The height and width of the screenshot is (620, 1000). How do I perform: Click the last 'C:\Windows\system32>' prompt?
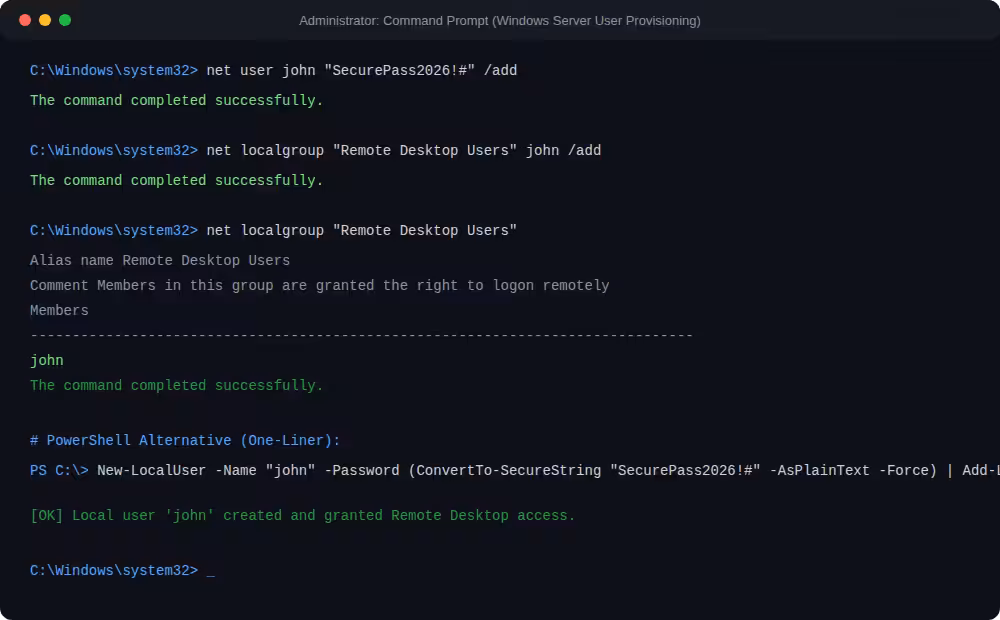click(114, 571)
